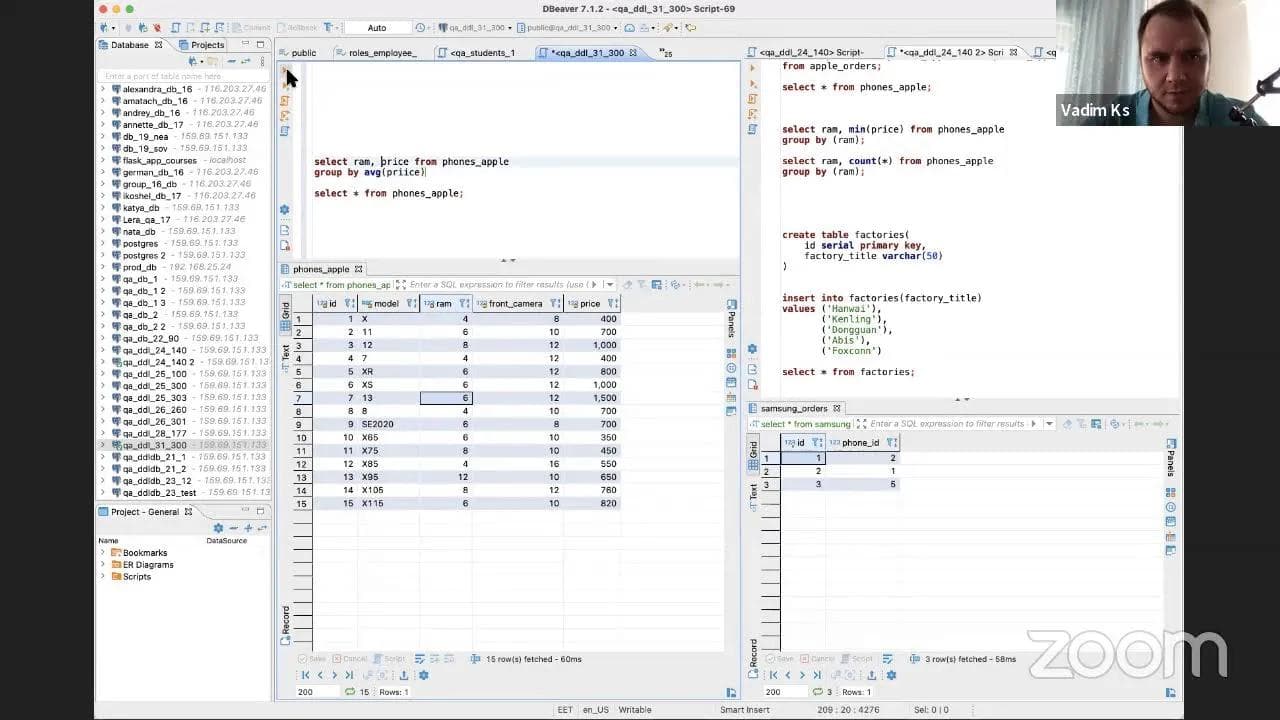This screenshot has height=720, width=1280.
Task: Click the Disconnect icon in the main toolbar
Action: coord(156,28)
